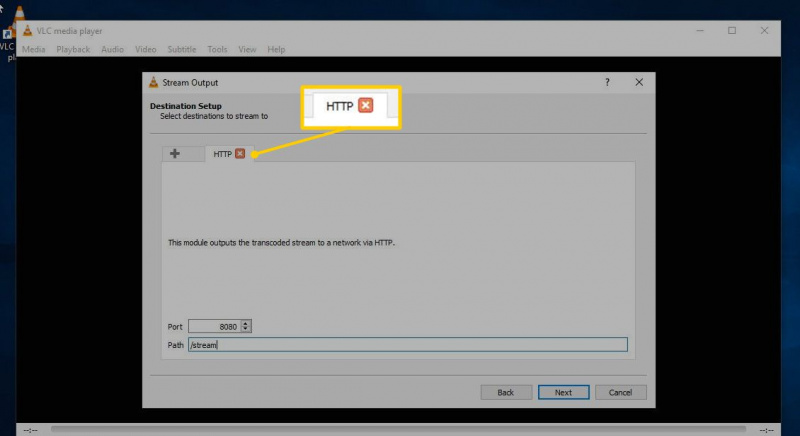Click the 'Select destinations to stream to' subtitle
The width and height of the screenshot is (800, 436).
tap(214, 116)
